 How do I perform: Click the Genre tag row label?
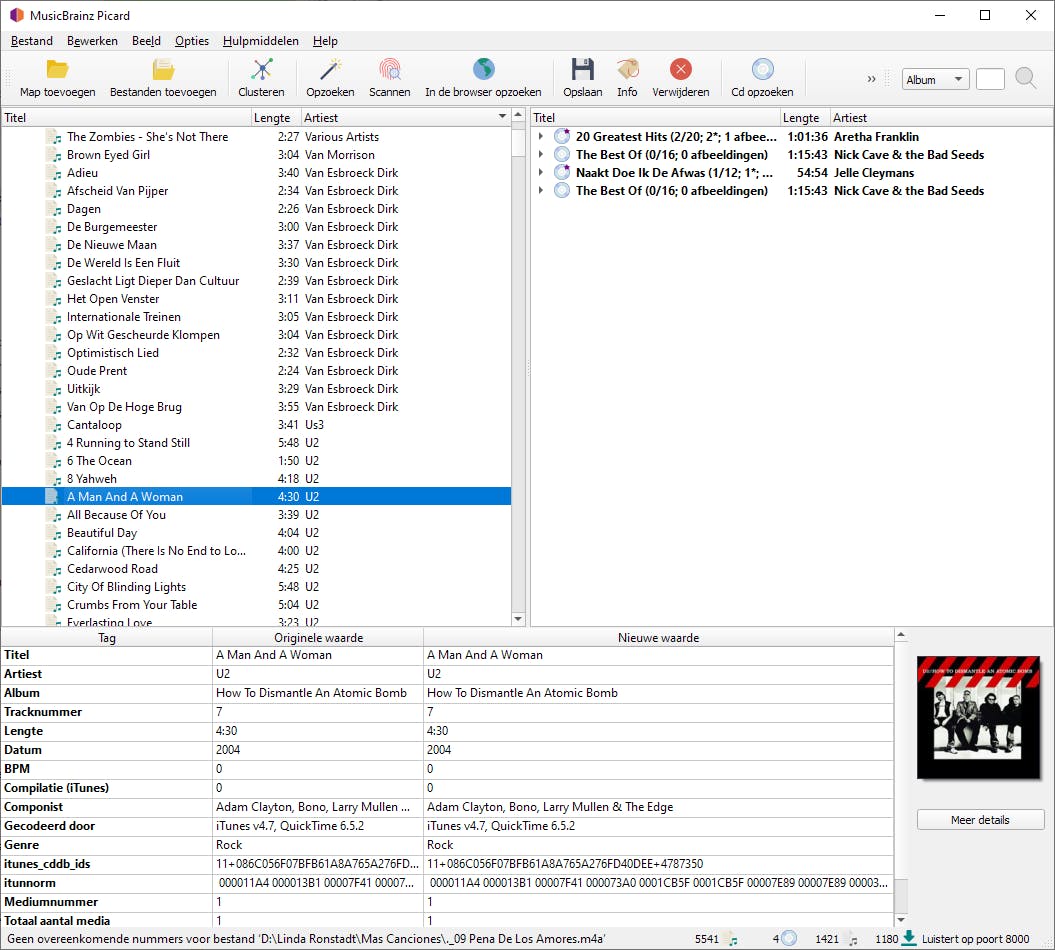[22, 844]
